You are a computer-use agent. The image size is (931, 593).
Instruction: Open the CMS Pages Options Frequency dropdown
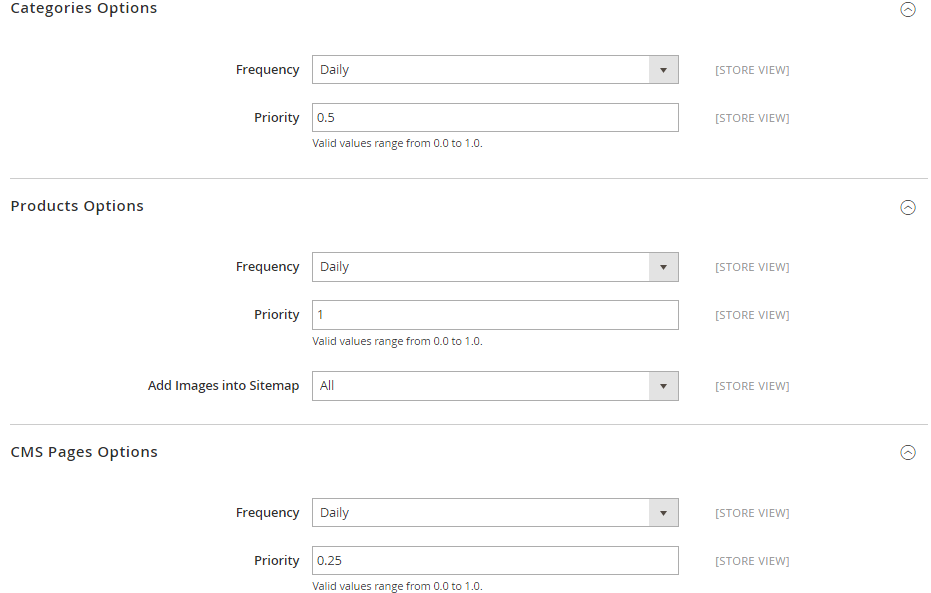[495, 513]
